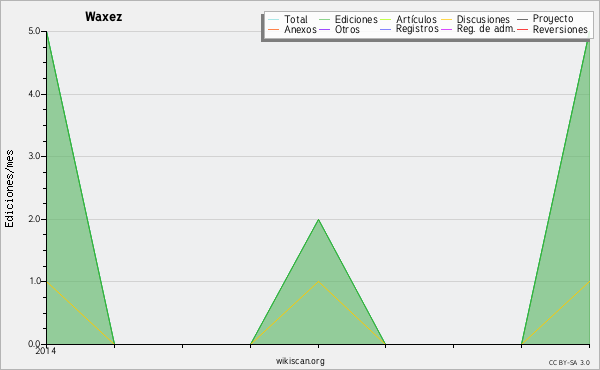Click the Ediciones/mes y-axis title

pos(9,189)
